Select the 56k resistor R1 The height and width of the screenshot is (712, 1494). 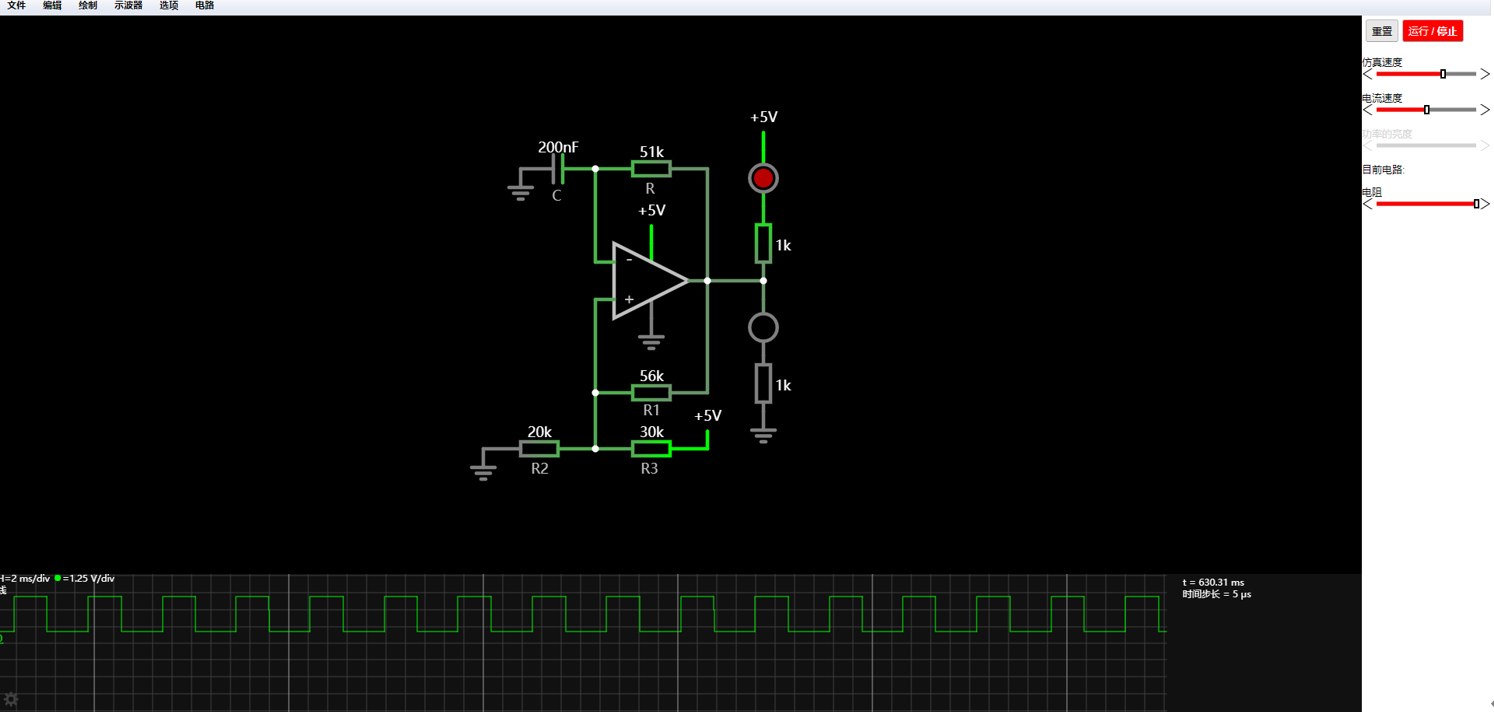[651, 393]
